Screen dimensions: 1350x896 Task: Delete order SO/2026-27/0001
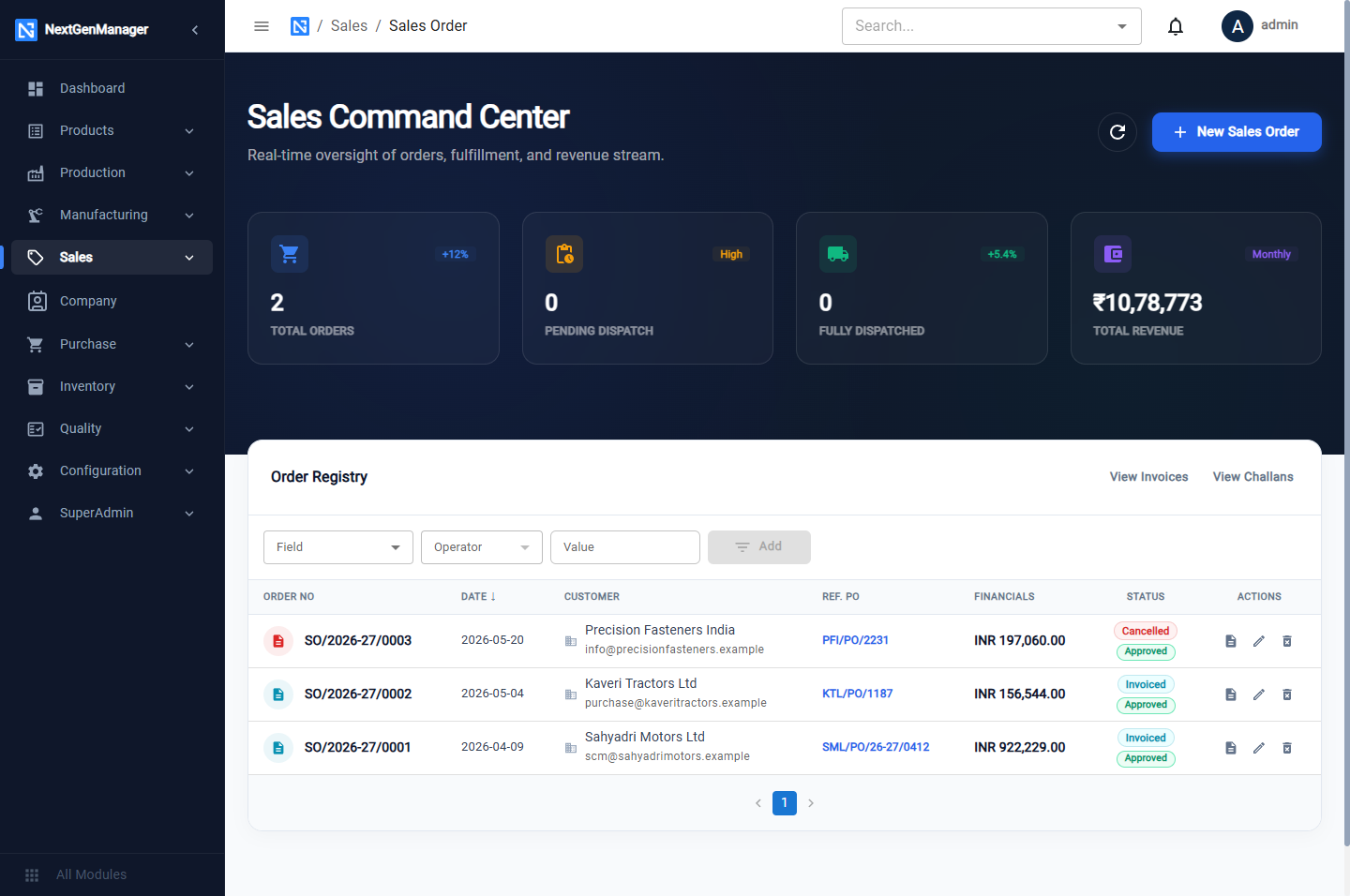(1287, 748)
